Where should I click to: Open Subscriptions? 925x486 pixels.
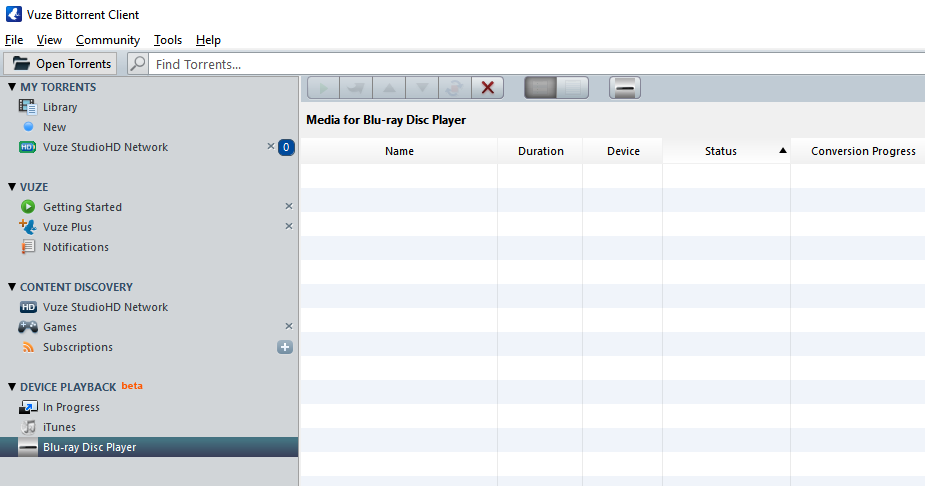tap(78, 347)
